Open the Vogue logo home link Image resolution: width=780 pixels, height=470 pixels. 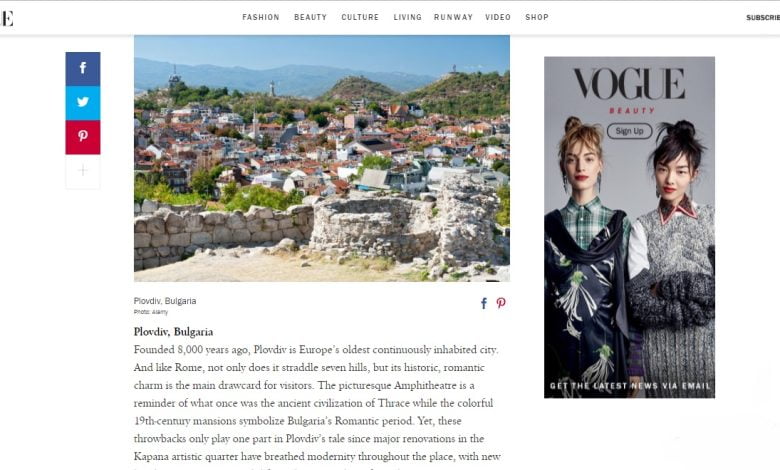coord(6,18)
